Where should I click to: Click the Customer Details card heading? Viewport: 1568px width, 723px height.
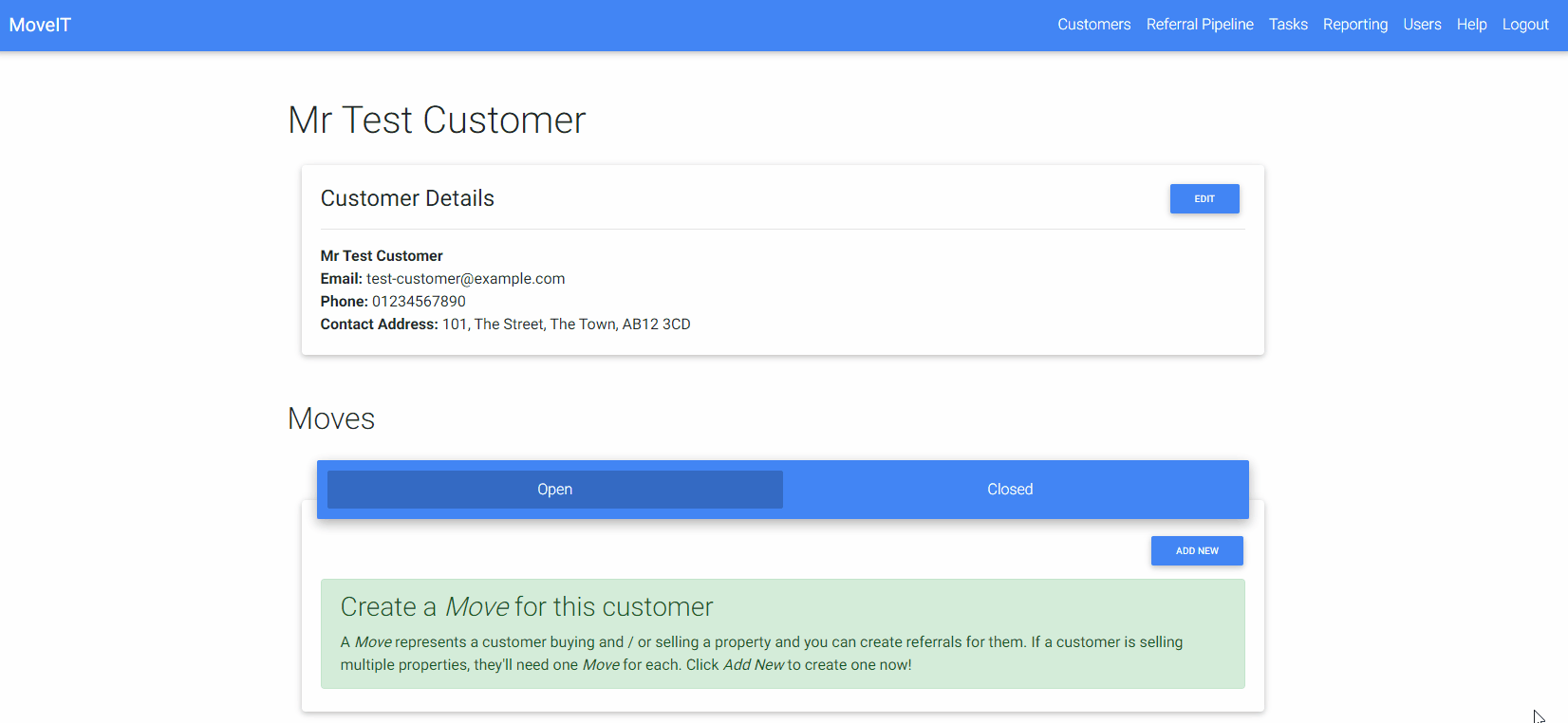tap(407, 198)
